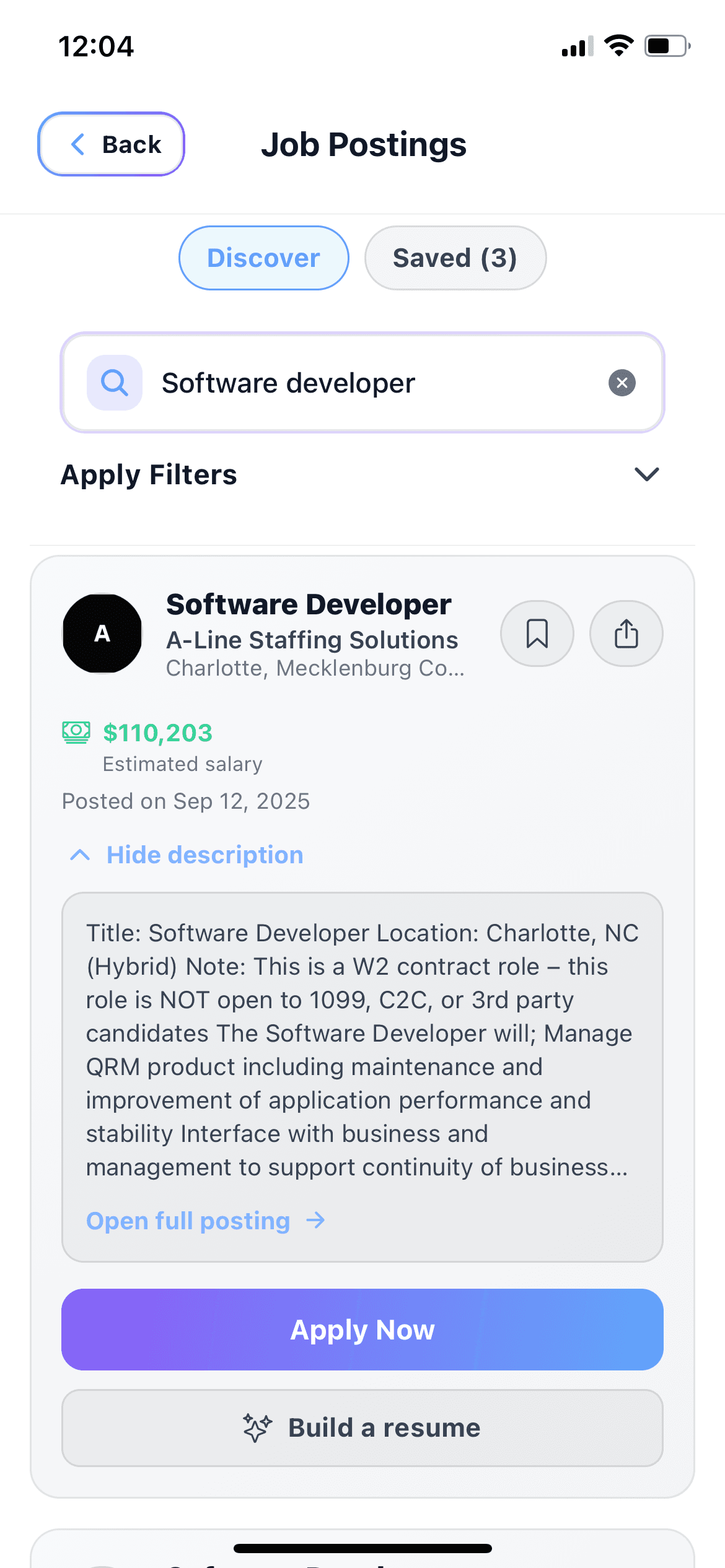Collapse the job description chevron
This screenshot has width=725, height=1568.
(81, 855)
